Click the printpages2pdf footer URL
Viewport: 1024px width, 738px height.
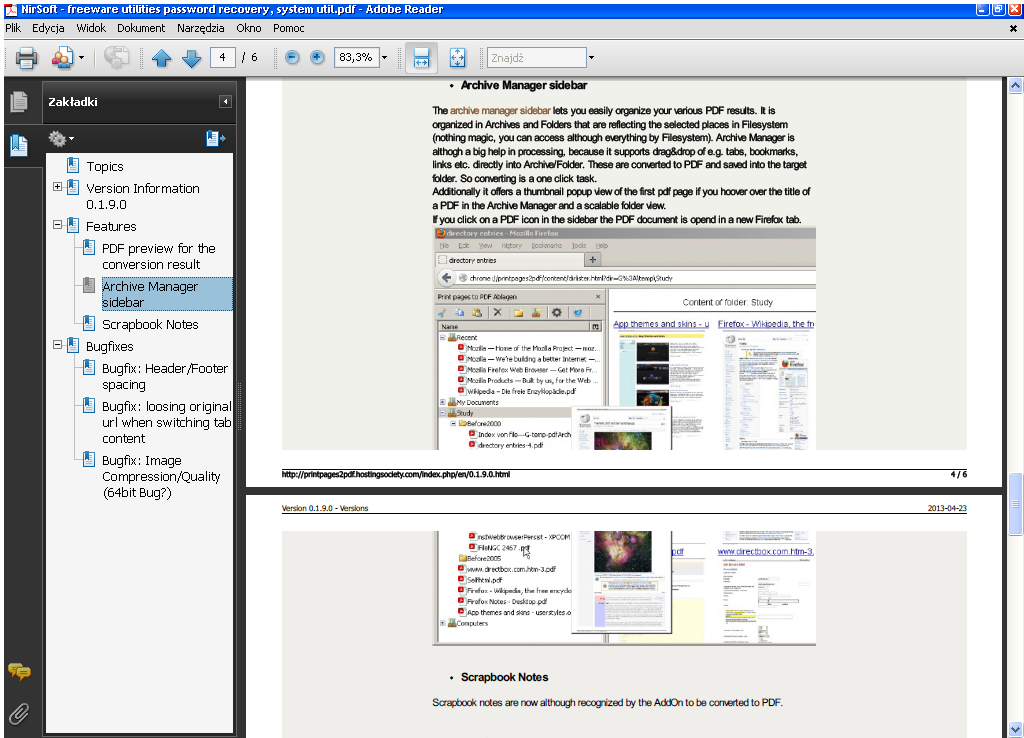(396, 475)
